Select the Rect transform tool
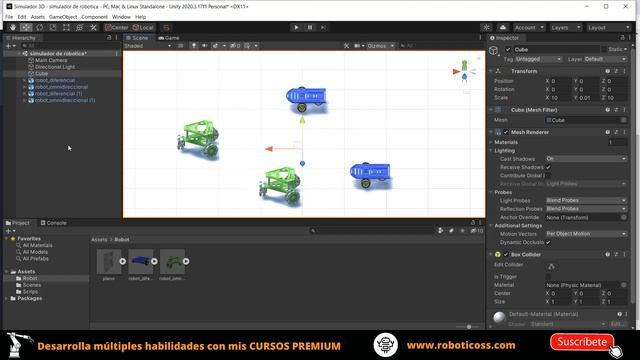 point(66,27)
